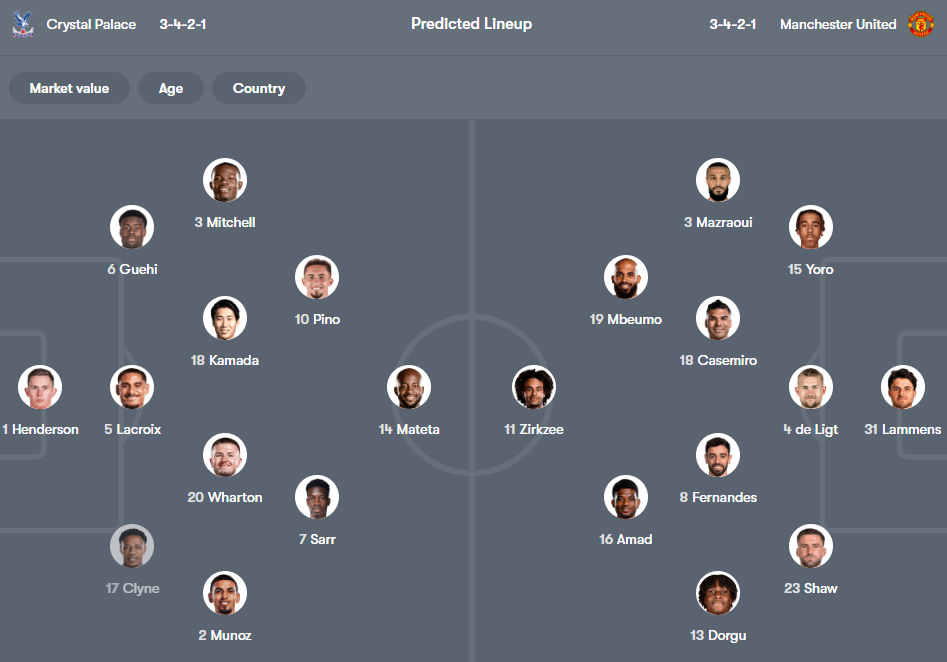The image size is (947, 662).
Task: Select the Market value filter
Action: [x=69, y=88]
